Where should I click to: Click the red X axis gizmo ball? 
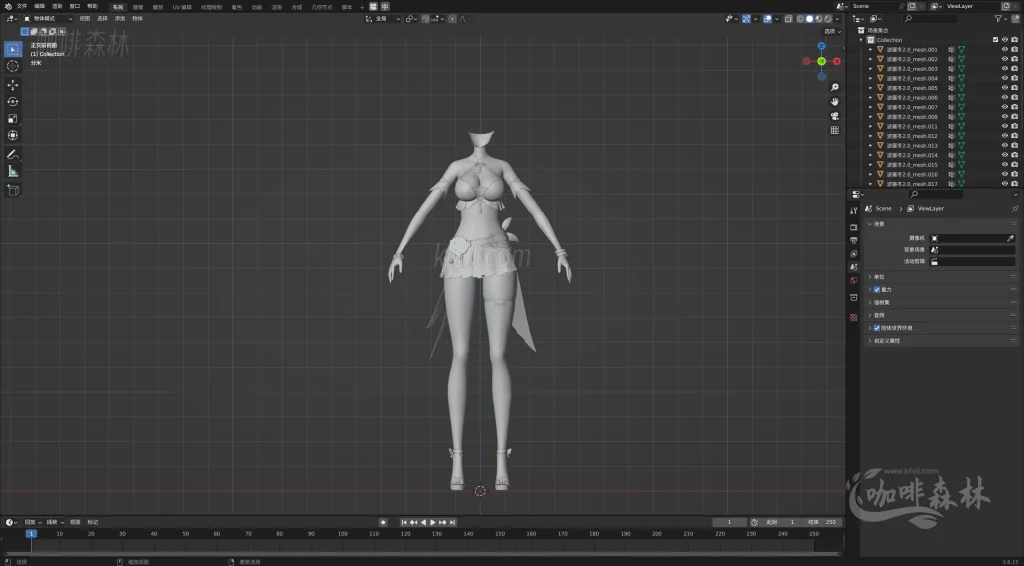[837, 61]
